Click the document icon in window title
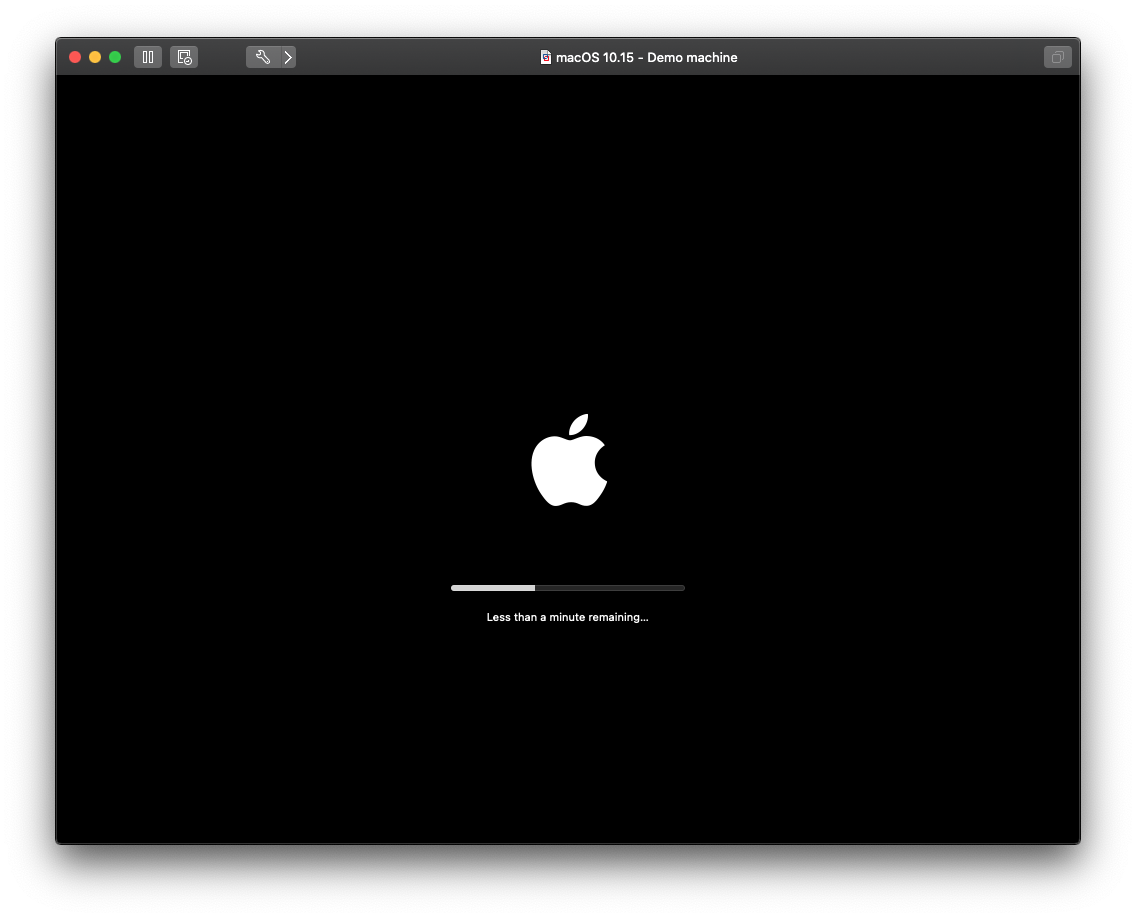The height and width of the screenshot is (918, 1136). [546, 57]
